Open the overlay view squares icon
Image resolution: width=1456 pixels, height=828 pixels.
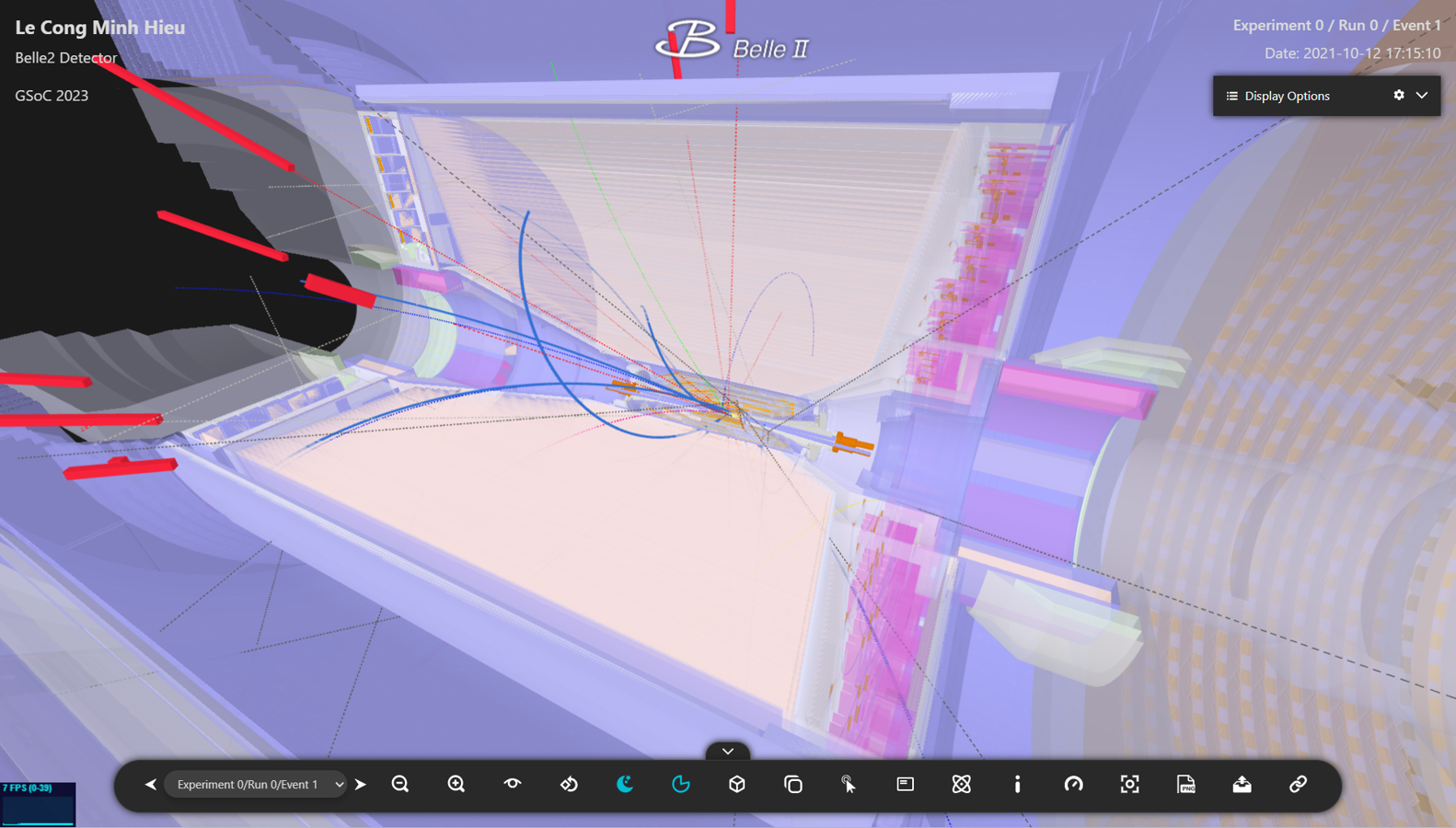tap(793, 784)
